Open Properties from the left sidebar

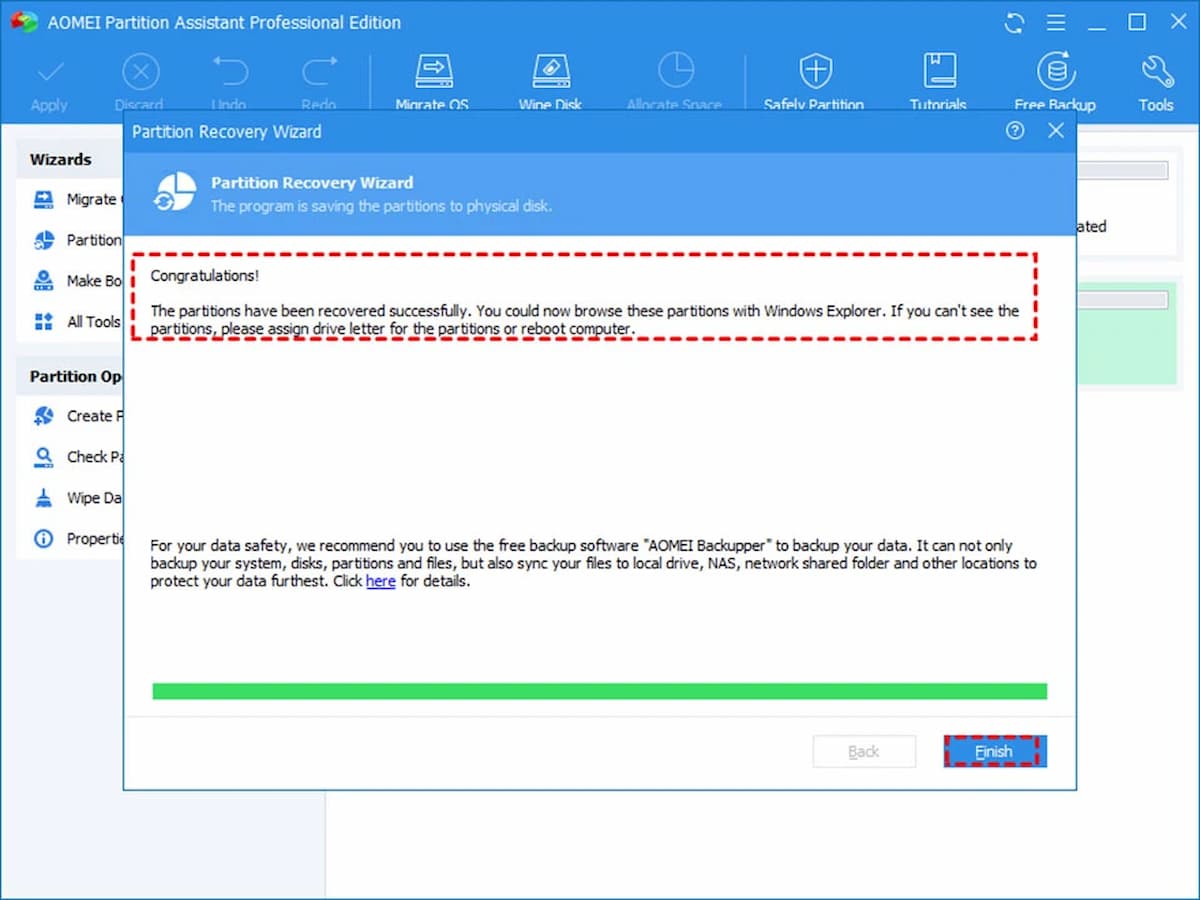92,538
